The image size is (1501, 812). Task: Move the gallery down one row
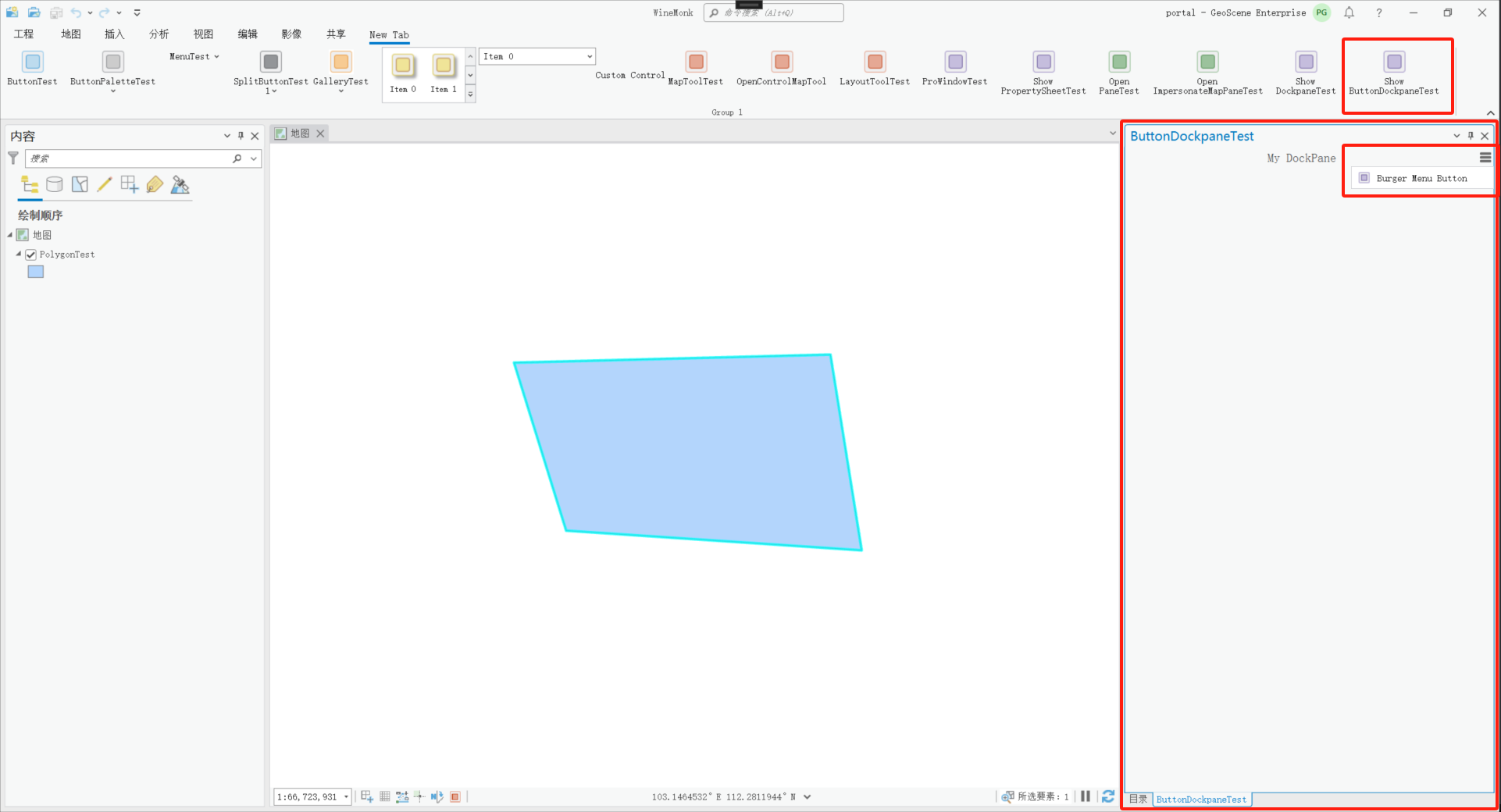point(470,76)
